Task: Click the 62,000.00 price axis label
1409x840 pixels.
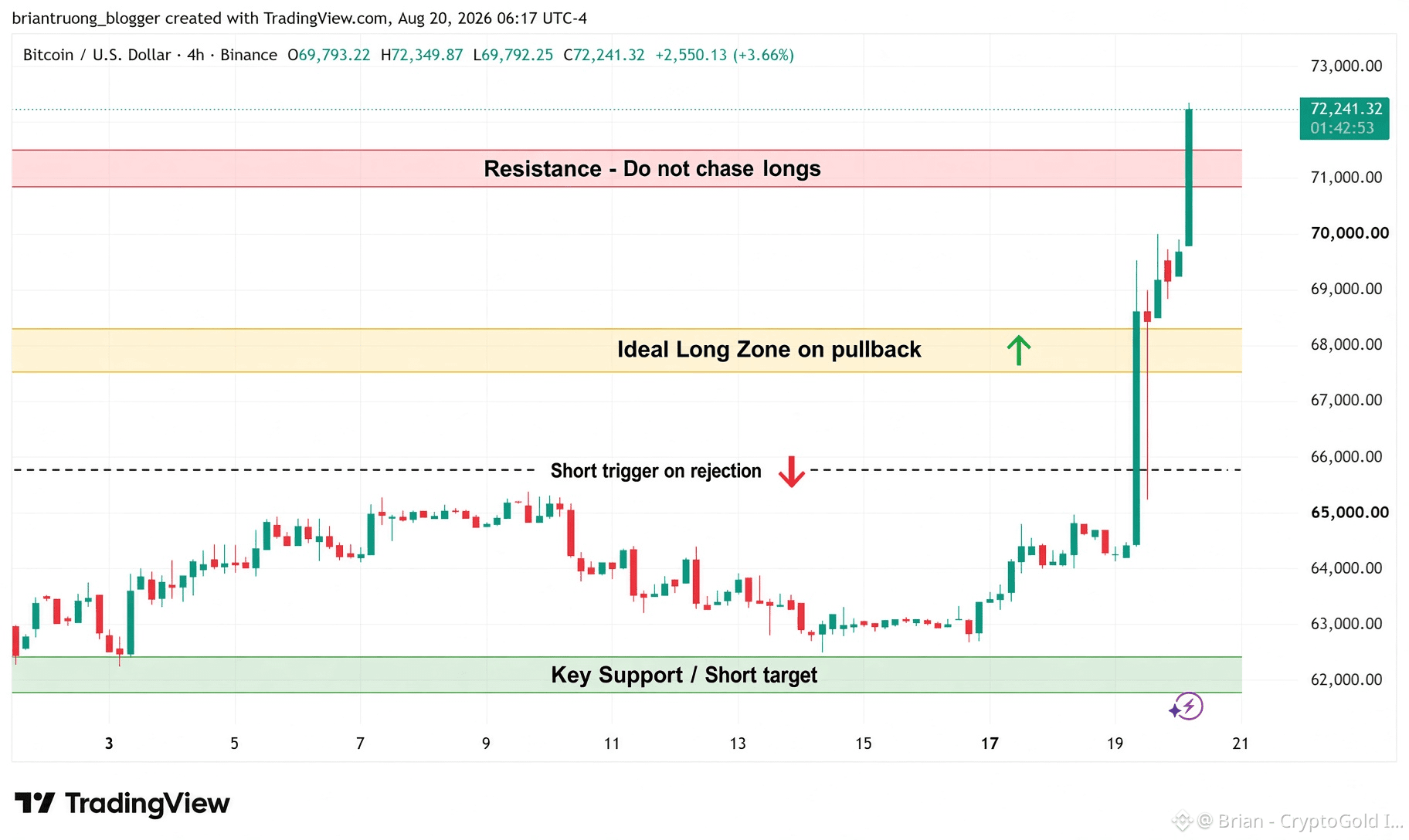Action: (x=1346, y=680)
